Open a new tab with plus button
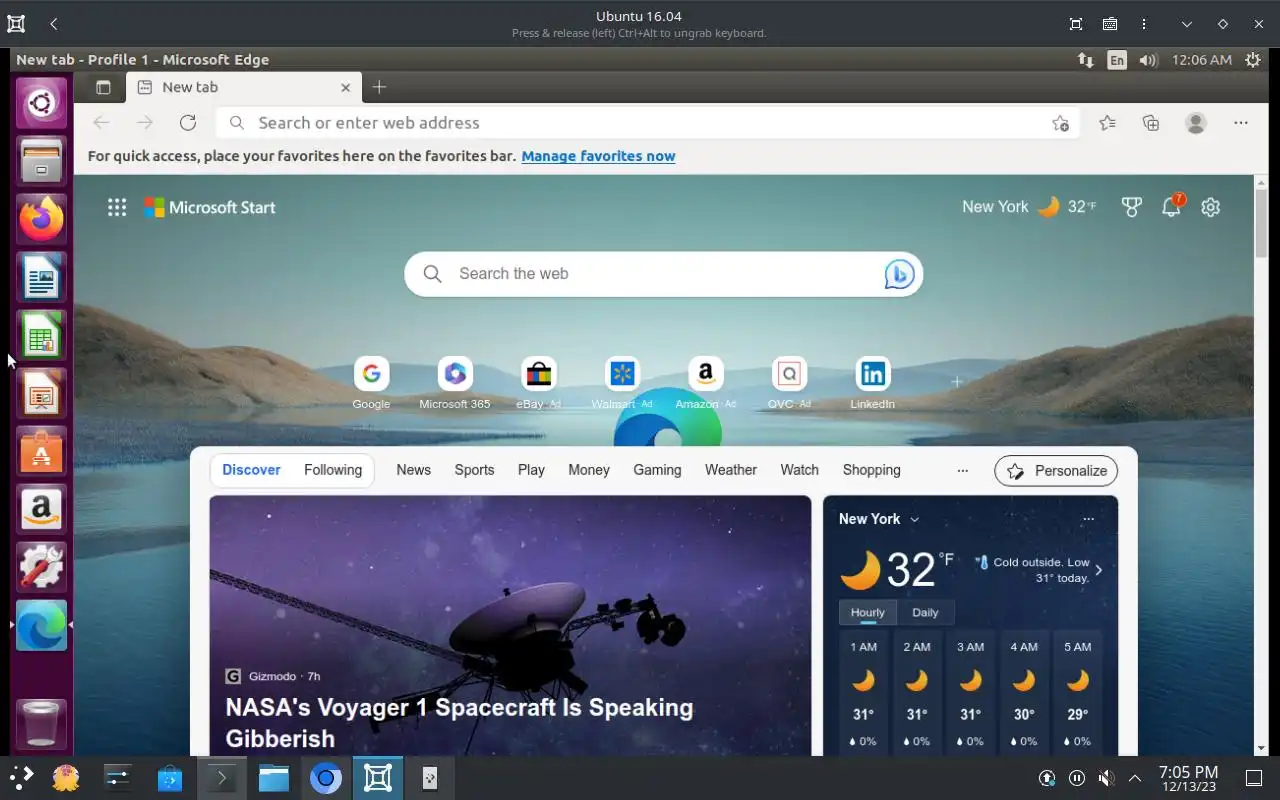 tap(379, 87)
